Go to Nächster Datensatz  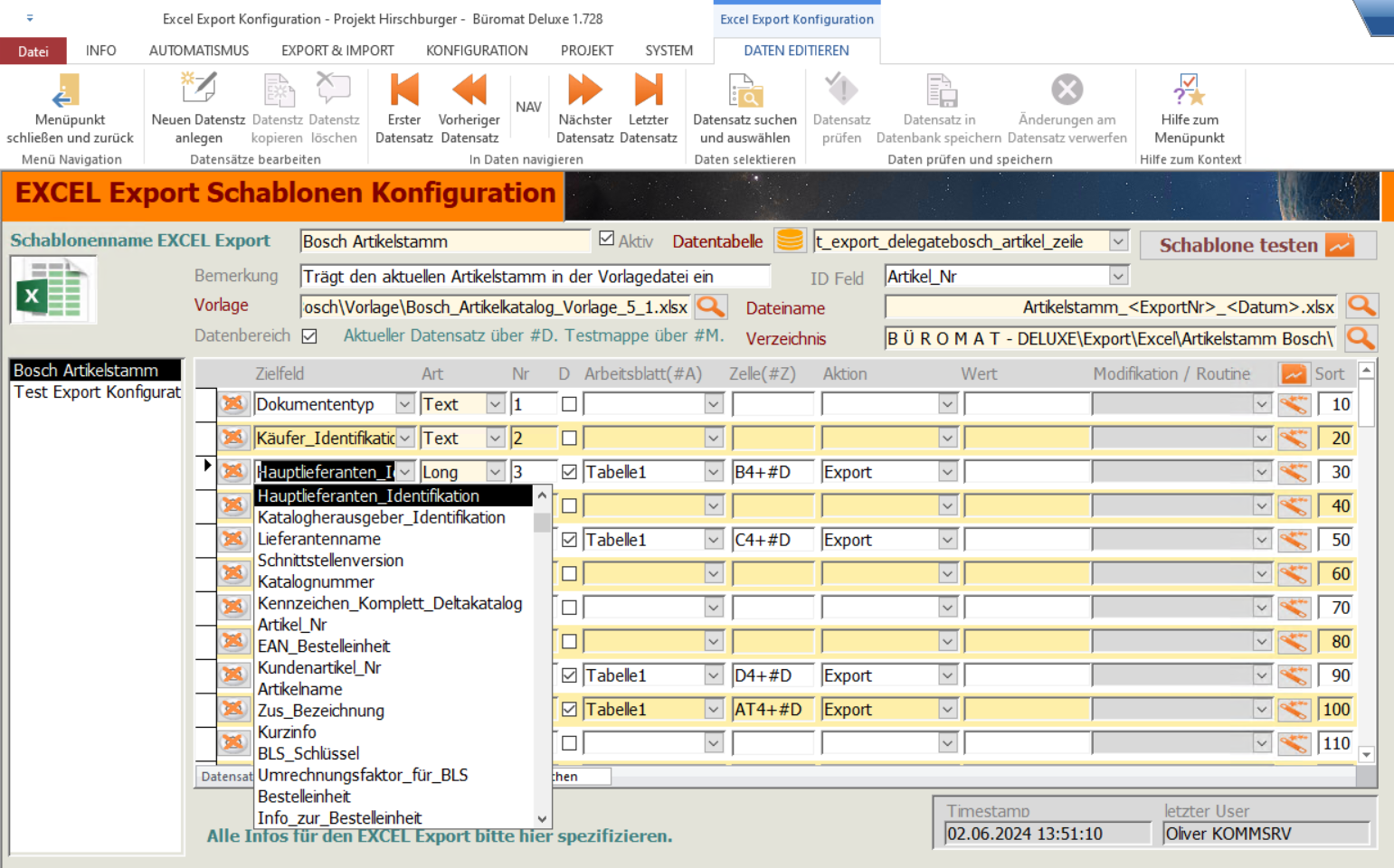click(x=584, y=91)
